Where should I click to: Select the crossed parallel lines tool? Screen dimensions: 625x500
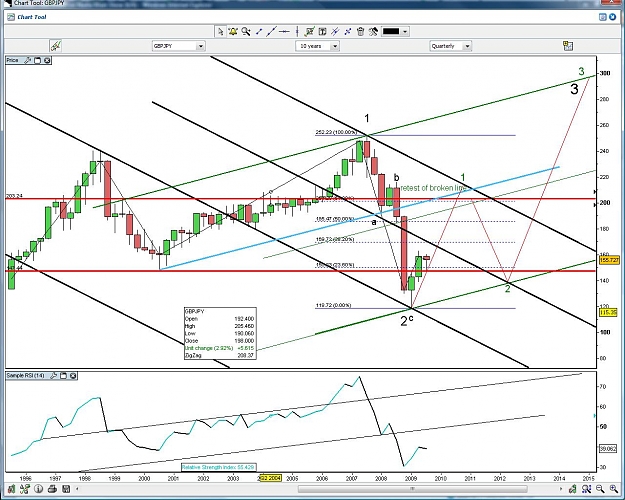tap(335, 31)
